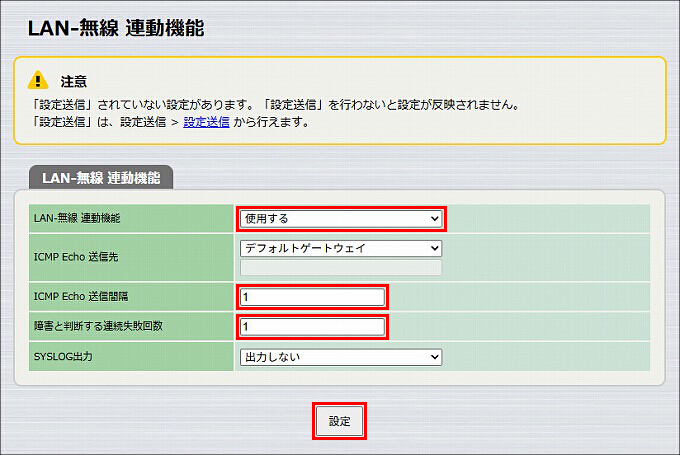Viewport: 680px width, 455px height.
Task: Click the SYSLOG出力 row label
Action: 63,357
